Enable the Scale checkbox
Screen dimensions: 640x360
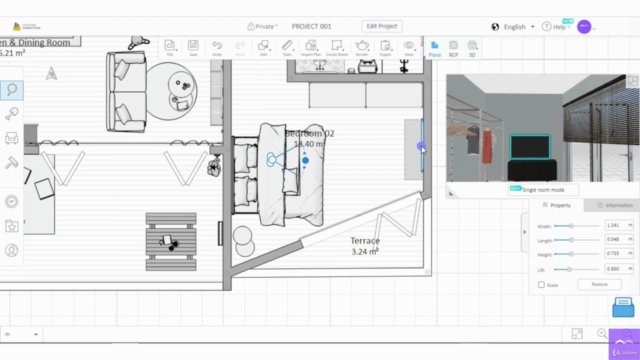click(x=541, y=284)
